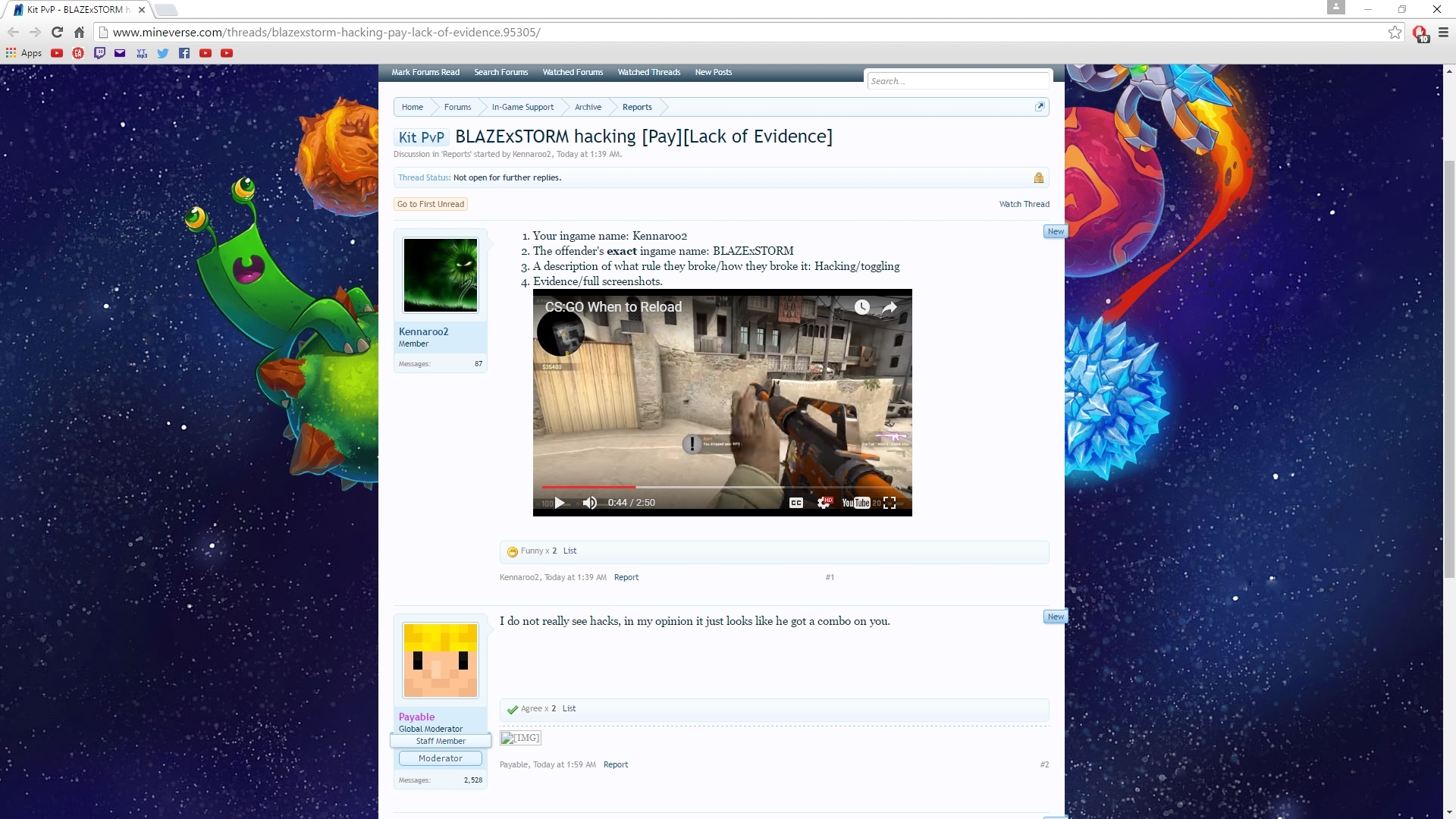Click the Watch Thread link

click(1024, 204)
